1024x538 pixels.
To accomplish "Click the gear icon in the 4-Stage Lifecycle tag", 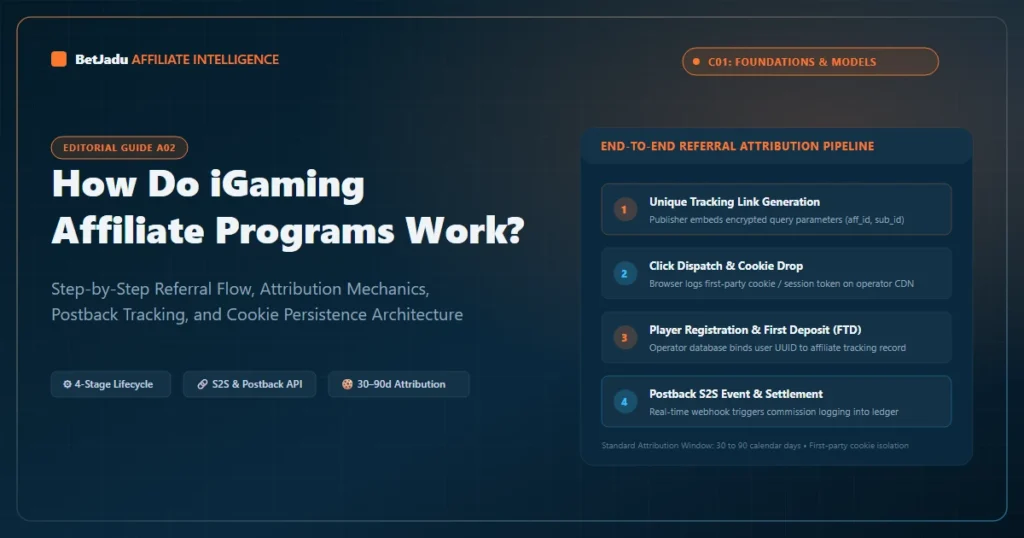I will pyautogui.click(x=67, y=384).
